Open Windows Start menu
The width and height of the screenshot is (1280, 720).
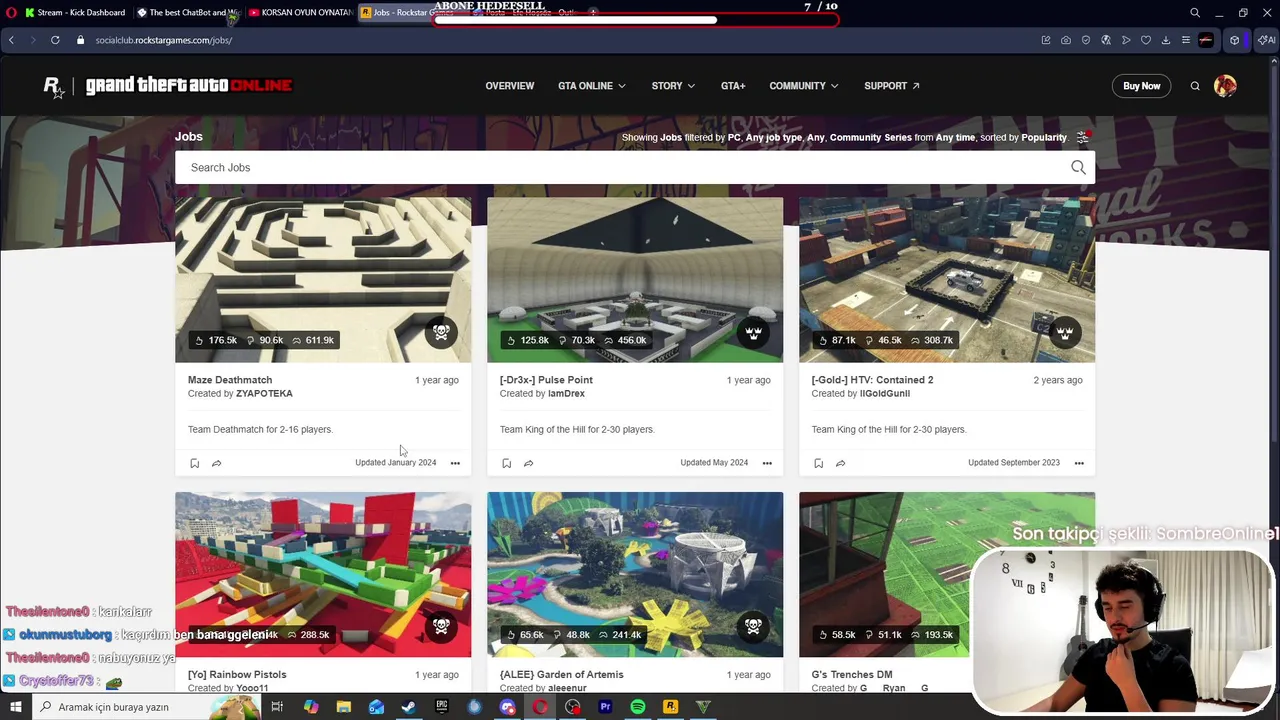coord(15,707)
